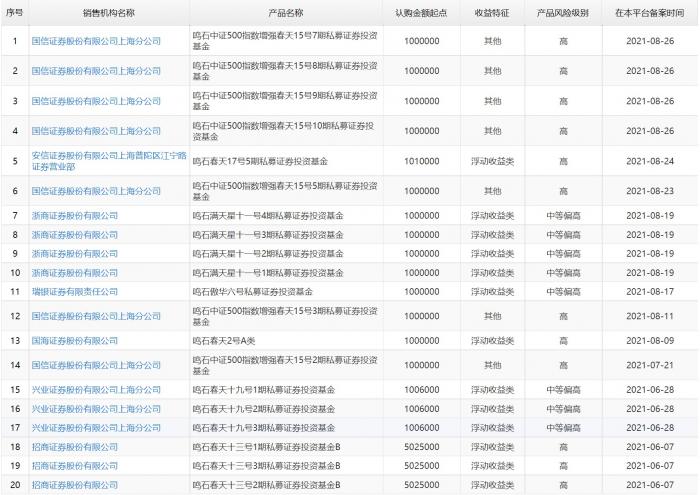Select product 鸣石春天十三号2期私募证券投资基金B
The height and width of the screenshot is (495, 700).
[x=267, y=485]
